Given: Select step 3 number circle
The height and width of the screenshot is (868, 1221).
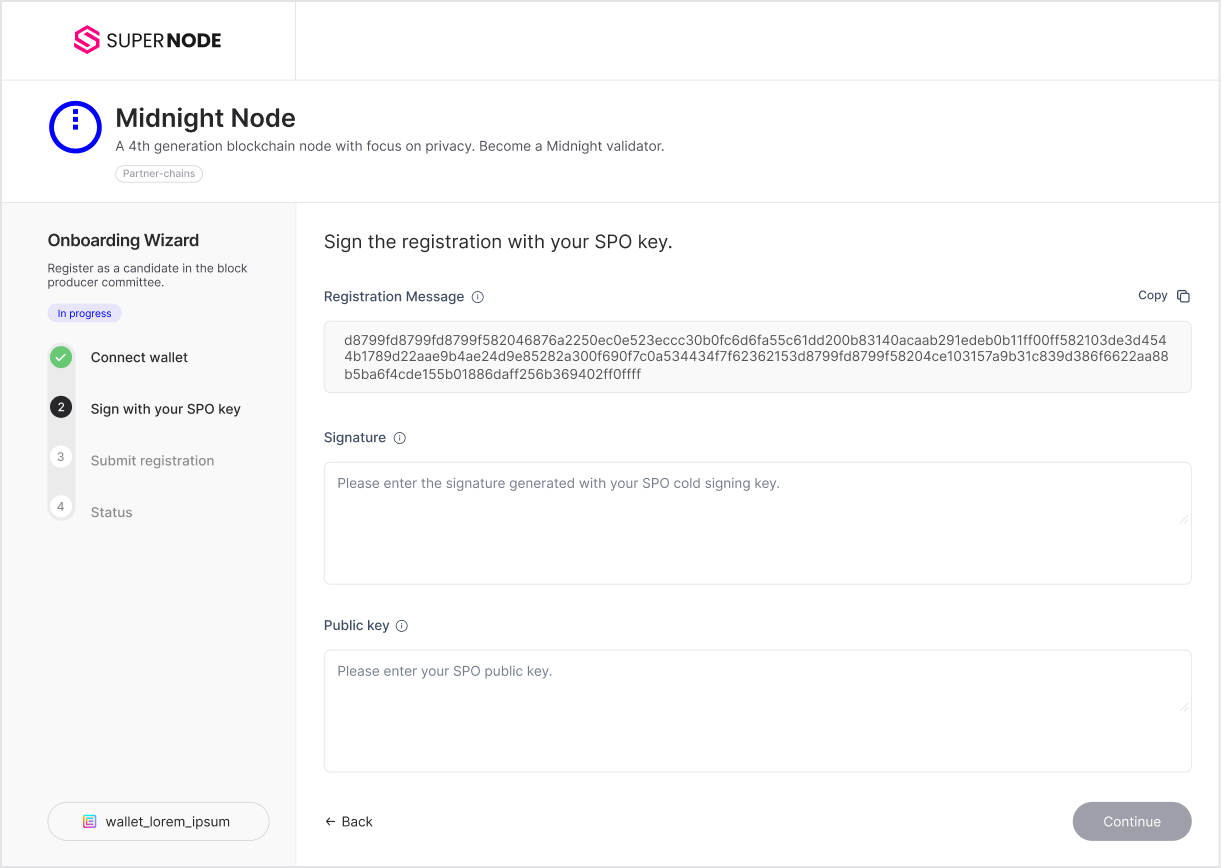Looking at the screenshot, I should (x=61, y=458).
